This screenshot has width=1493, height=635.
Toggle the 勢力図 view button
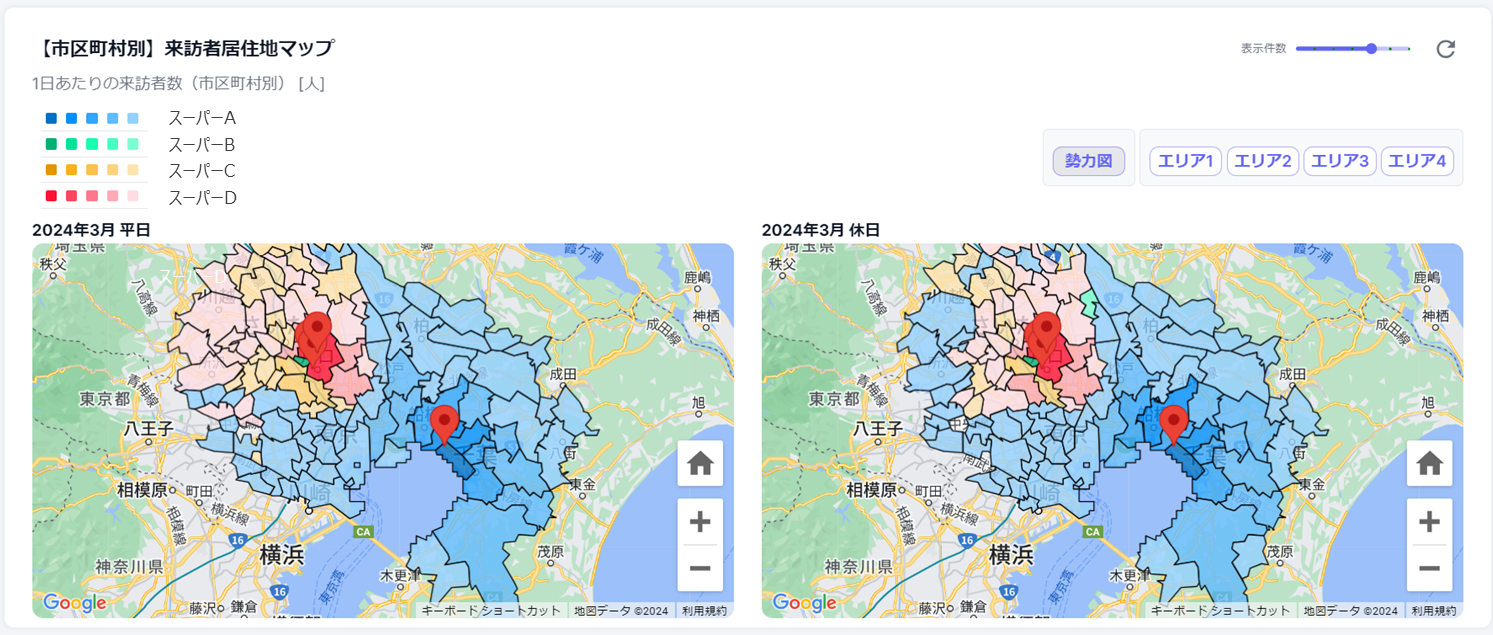click(1088, 161)
